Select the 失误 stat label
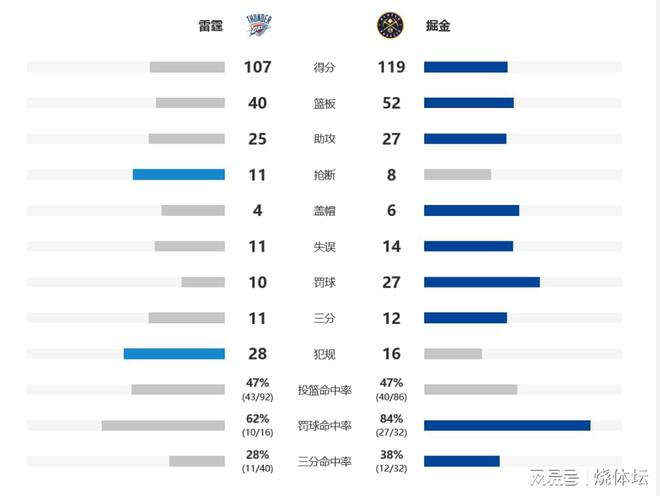This screenshot has width=660, height=496. [324, 246]
